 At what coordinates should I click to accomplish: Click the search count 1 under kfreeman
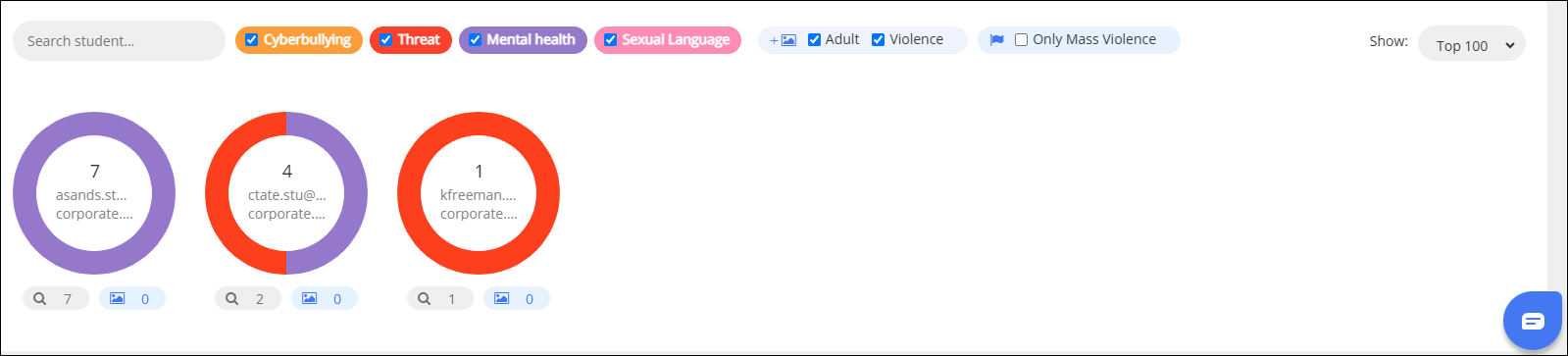452,299
